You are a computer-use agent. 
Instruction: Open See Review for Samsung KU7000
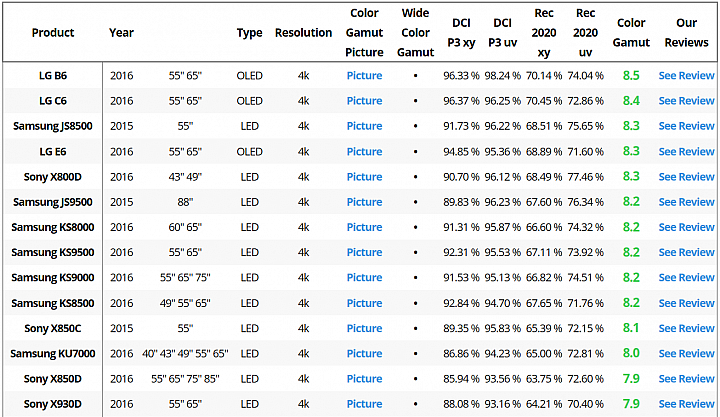[686, 354]
